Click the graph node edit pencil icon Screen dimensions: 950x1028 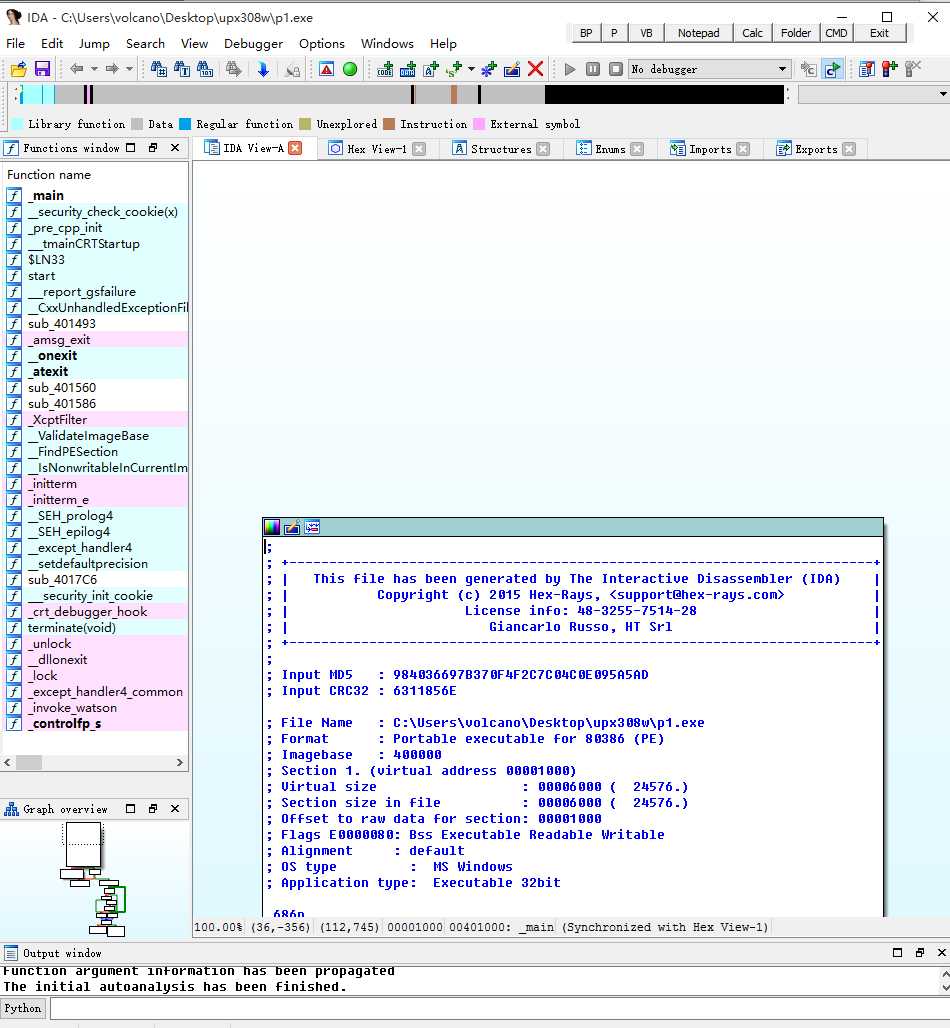[x=292, y=527]
